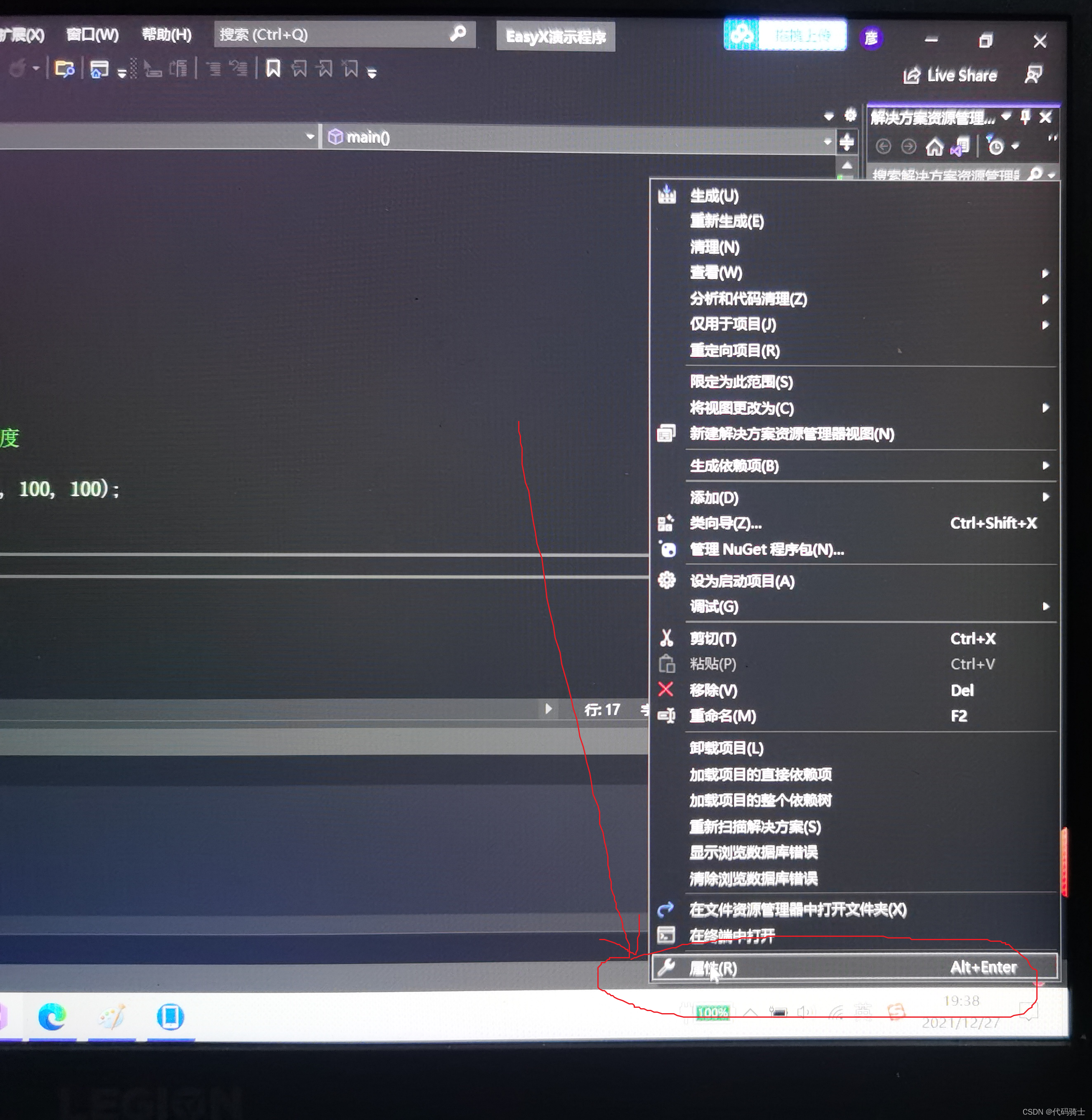Expand the main() member dropdown

[827, 141]
